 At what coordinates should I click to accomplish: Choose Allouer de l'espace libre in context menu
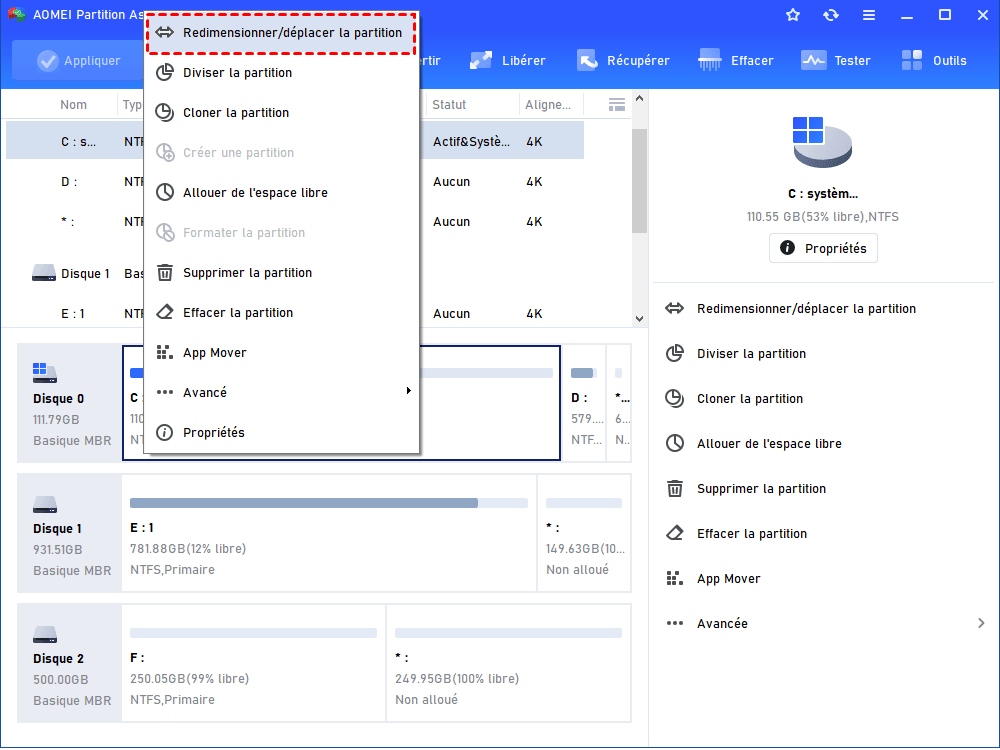point(281,193)
